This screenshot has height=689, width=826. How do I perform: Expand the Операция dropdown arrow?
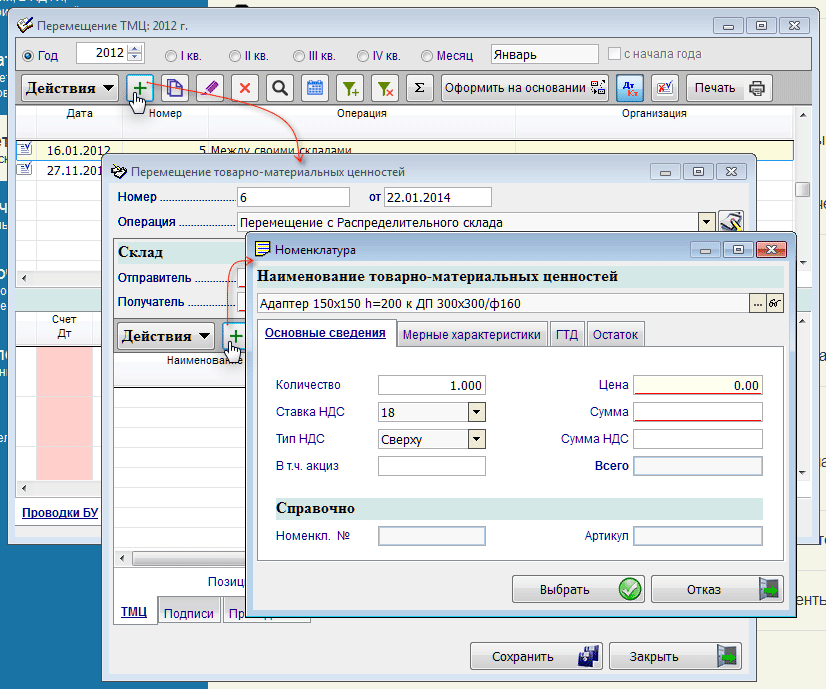706,222
